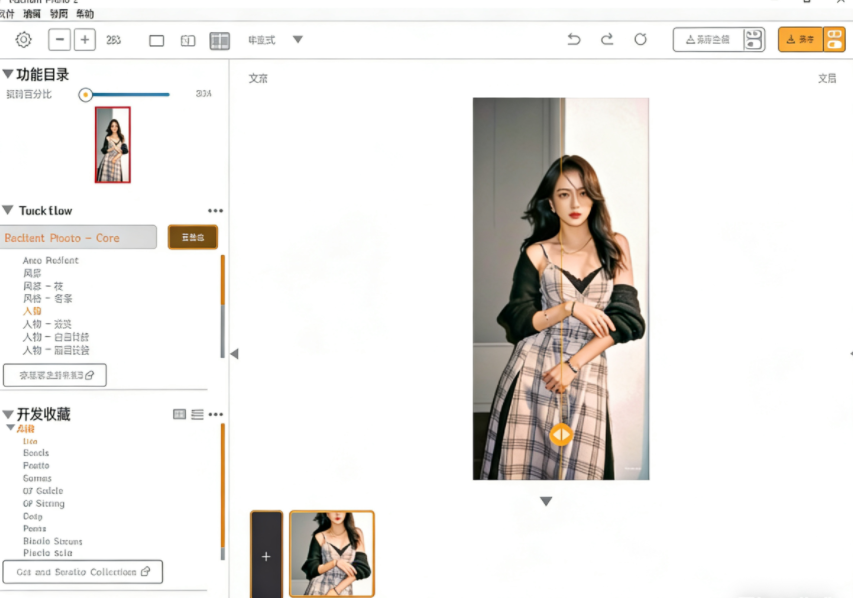The image size is (853, 598).
Task: Select the 人物 preset in list
Action: [33, 311]
